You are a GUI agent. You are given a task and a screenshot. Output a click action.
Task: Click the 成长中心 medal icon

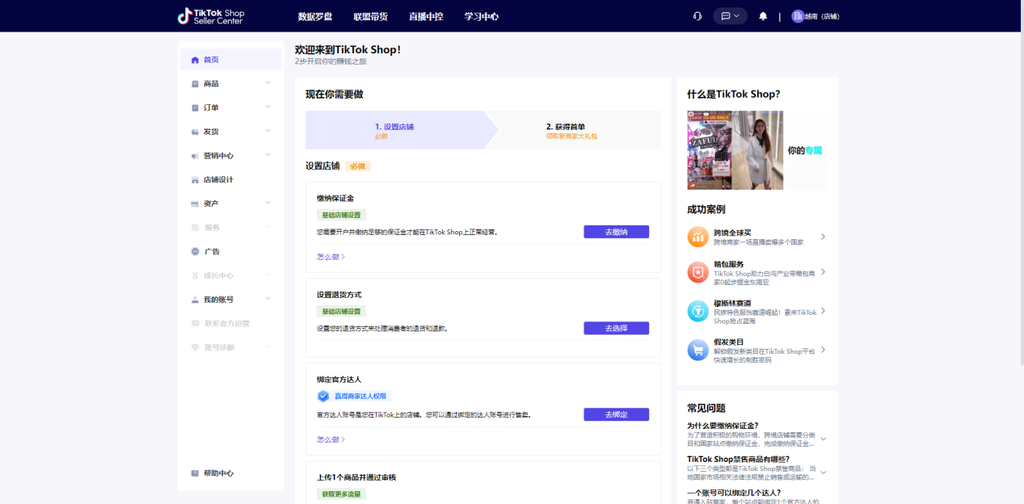tap(195, 276)
